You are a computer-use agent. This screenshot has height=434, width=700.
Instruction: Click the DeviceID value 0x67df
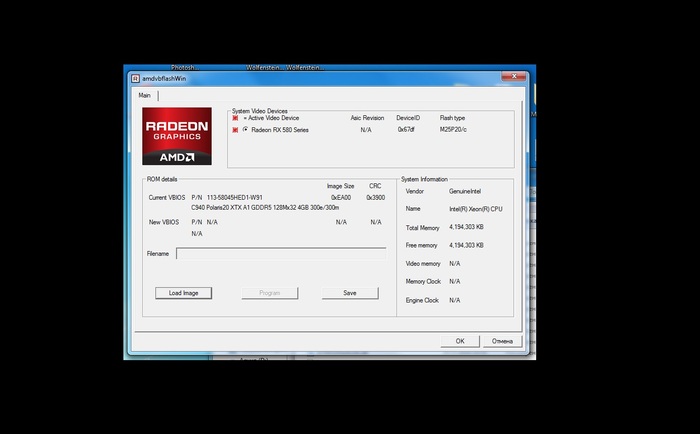coord(406,129)
